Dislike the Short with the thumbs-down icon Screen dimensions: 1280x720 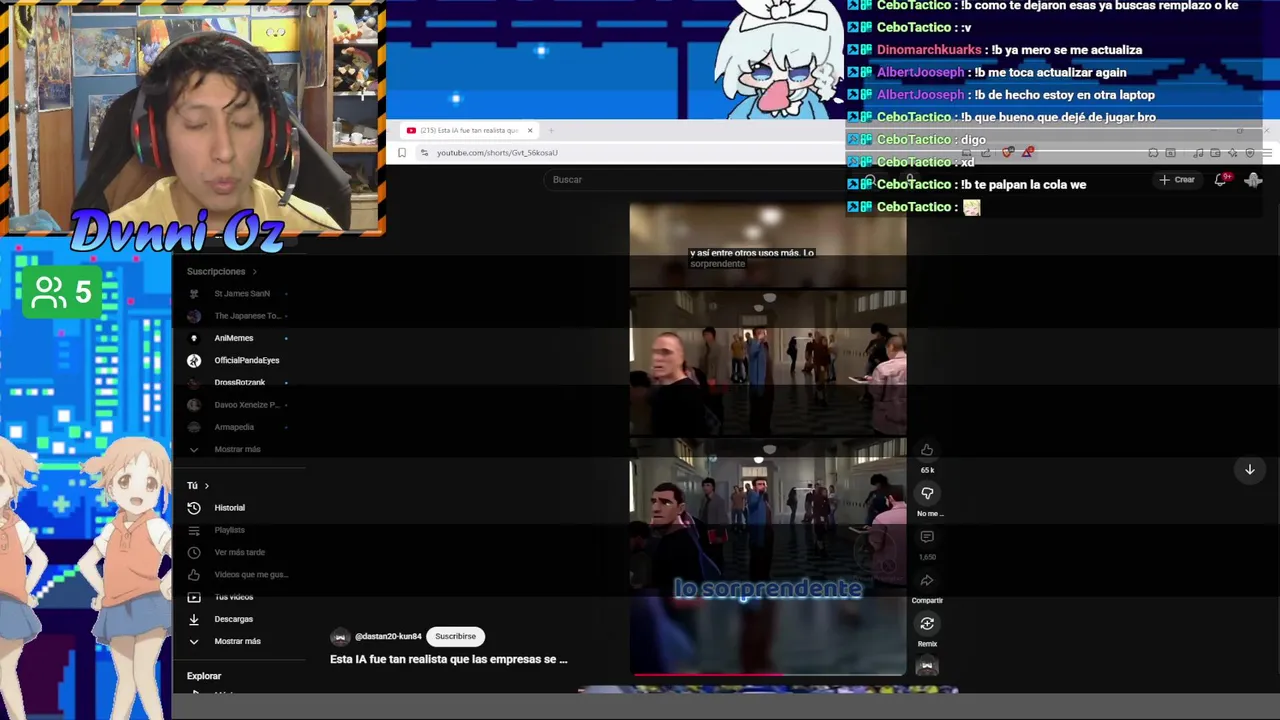tap(927, 493)
